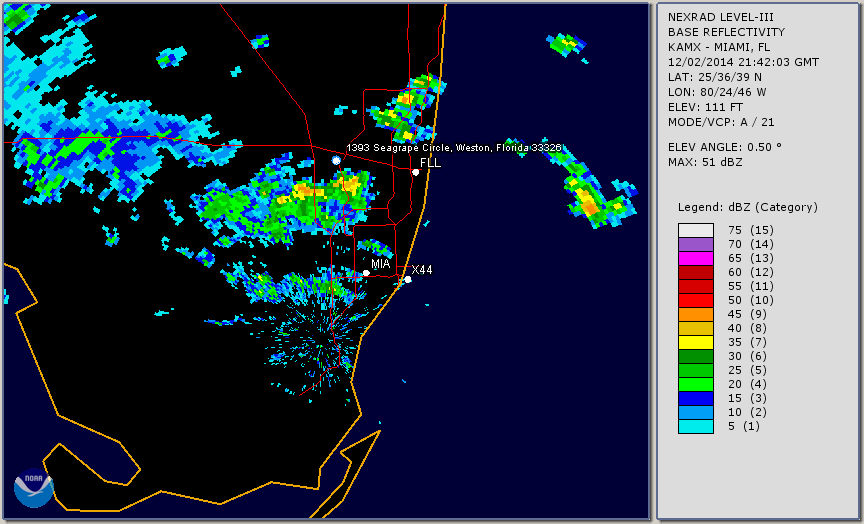The height and width of the screenshot is (524, 864).
Task: Select the 35 dBZ yellow swatch
Action: (x=696, y=342)
